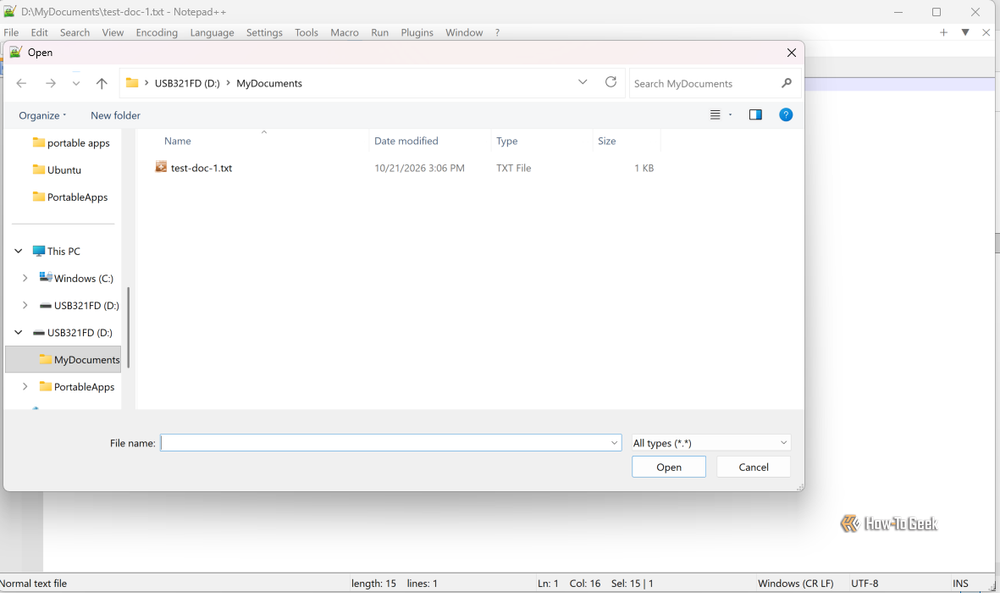
Task: Open the All types (*.*) file filter dropdown
Action: (x=710, y=443)
